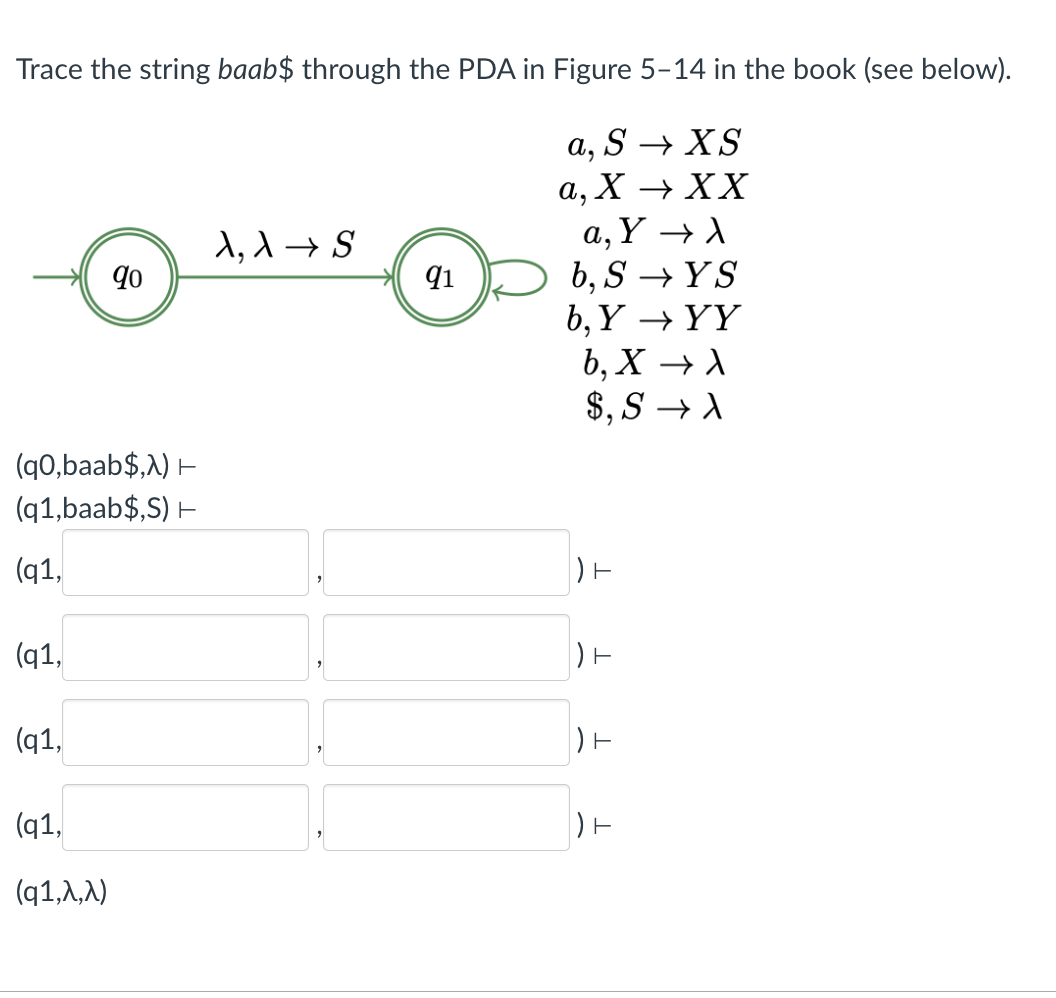1056x998 pixels.
Task: Click the turnstile symbol after the third row
Action: 600,733
